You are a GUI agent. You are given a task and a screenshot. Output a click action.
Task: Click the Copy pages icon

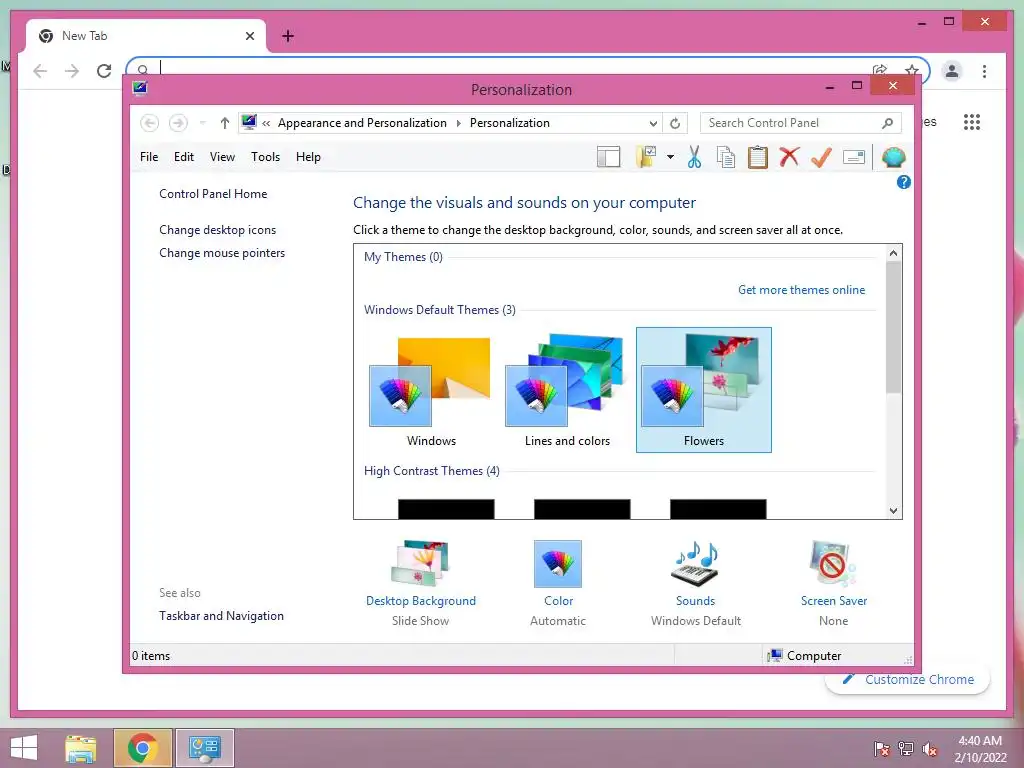726,157
